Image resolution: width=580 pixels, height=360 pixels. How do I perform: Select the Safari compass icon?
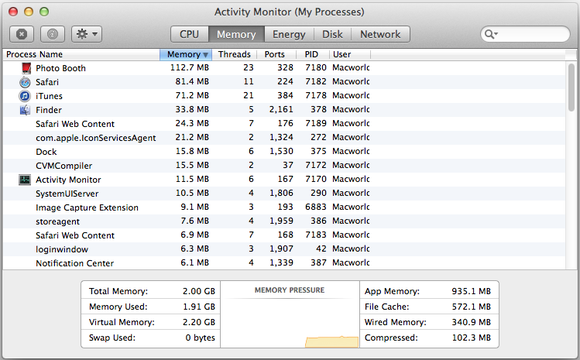(25, 82)
